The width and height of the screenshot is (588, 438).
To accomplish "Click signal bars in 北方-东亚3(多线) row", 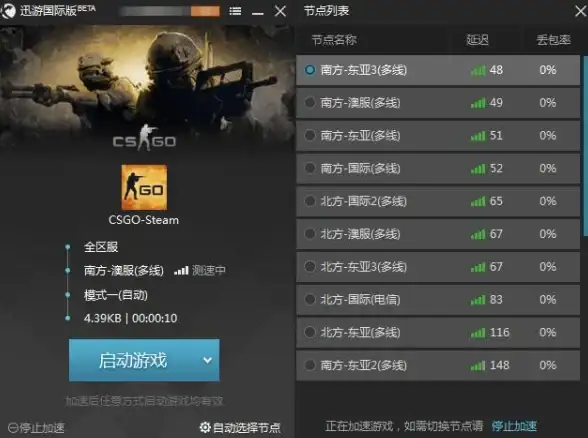I will (478, 267).
